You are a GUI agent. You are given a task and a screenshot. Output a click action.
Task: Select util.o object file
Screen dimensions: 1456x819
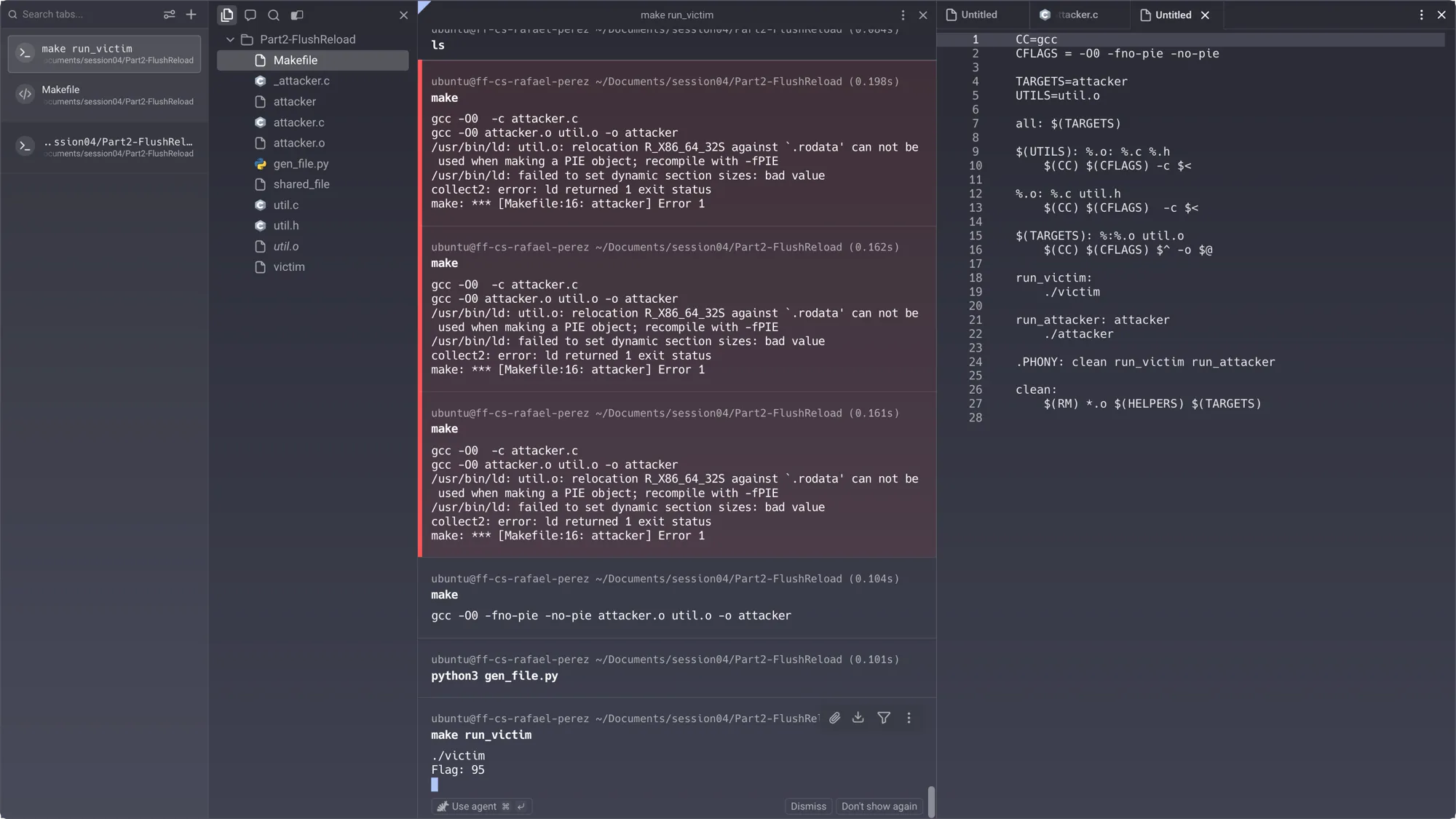pyautogui.click(x=313, y=246)
